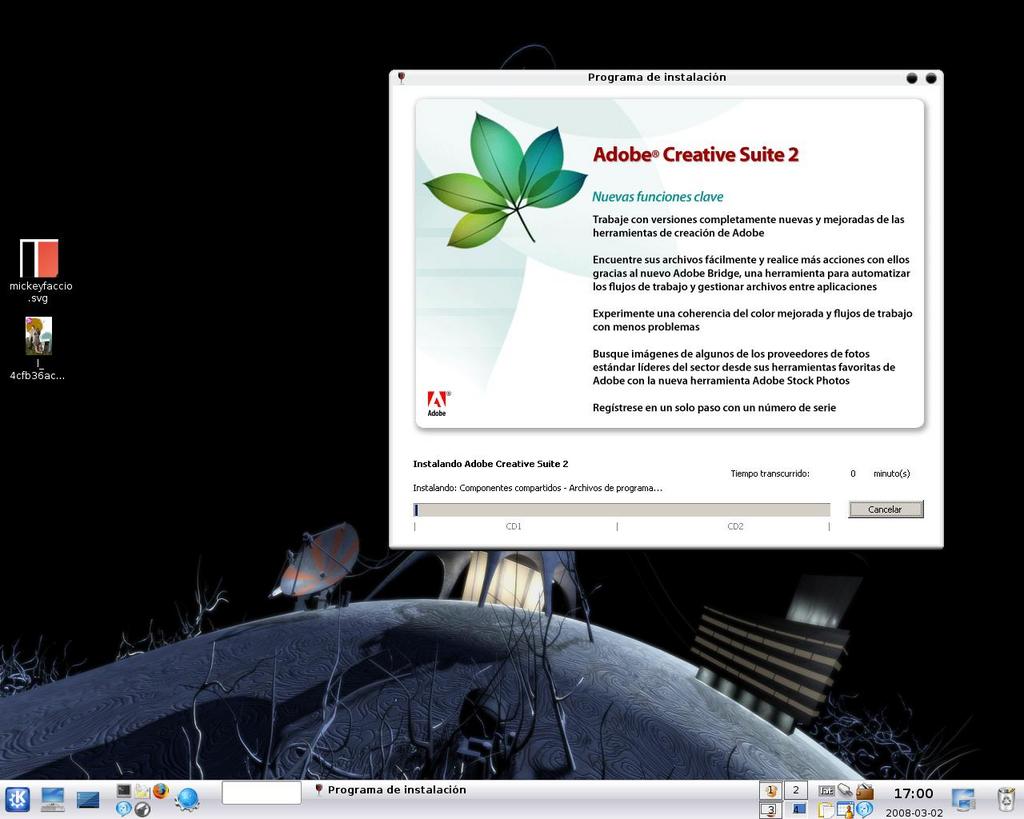
Task: Click Instalando Adobe Creative Suite 2 text
Action: click(490, 464)
